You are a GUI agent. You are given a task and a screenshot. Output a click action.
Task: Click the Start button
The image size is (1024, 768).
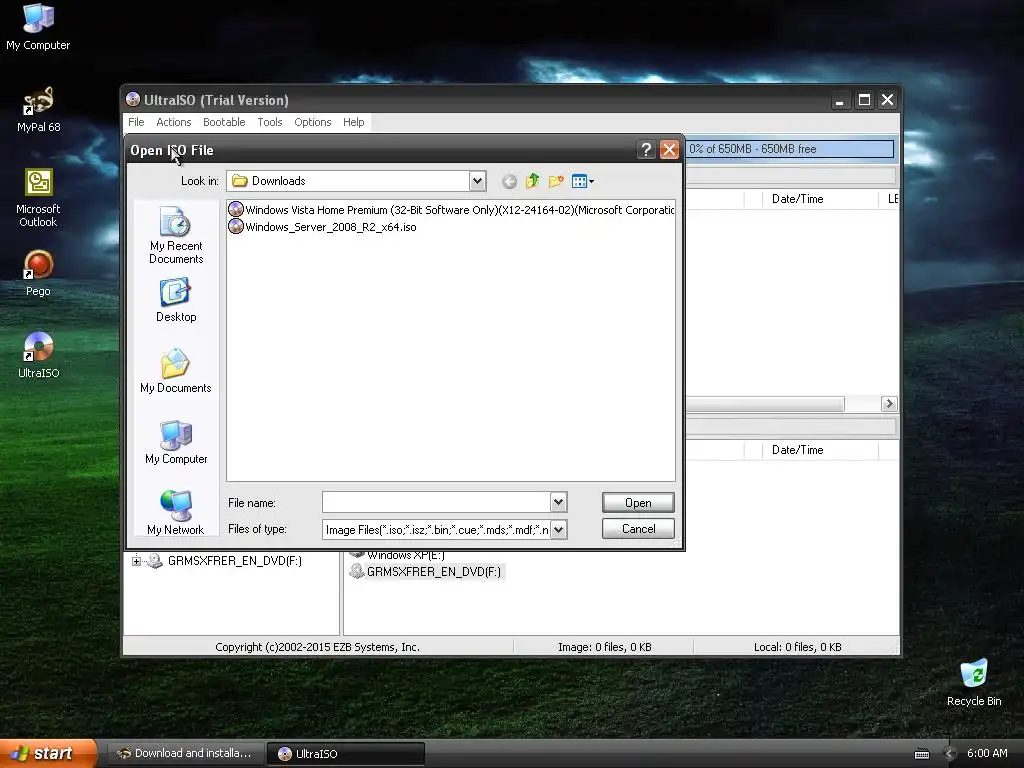48,753
